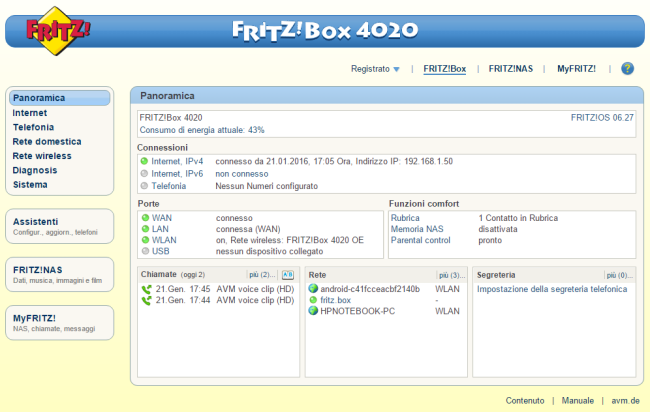650x412 pixels.
Task: Switch to MyFRITZ! top tab
Action: pyautogui.click(x=576, y=69)
